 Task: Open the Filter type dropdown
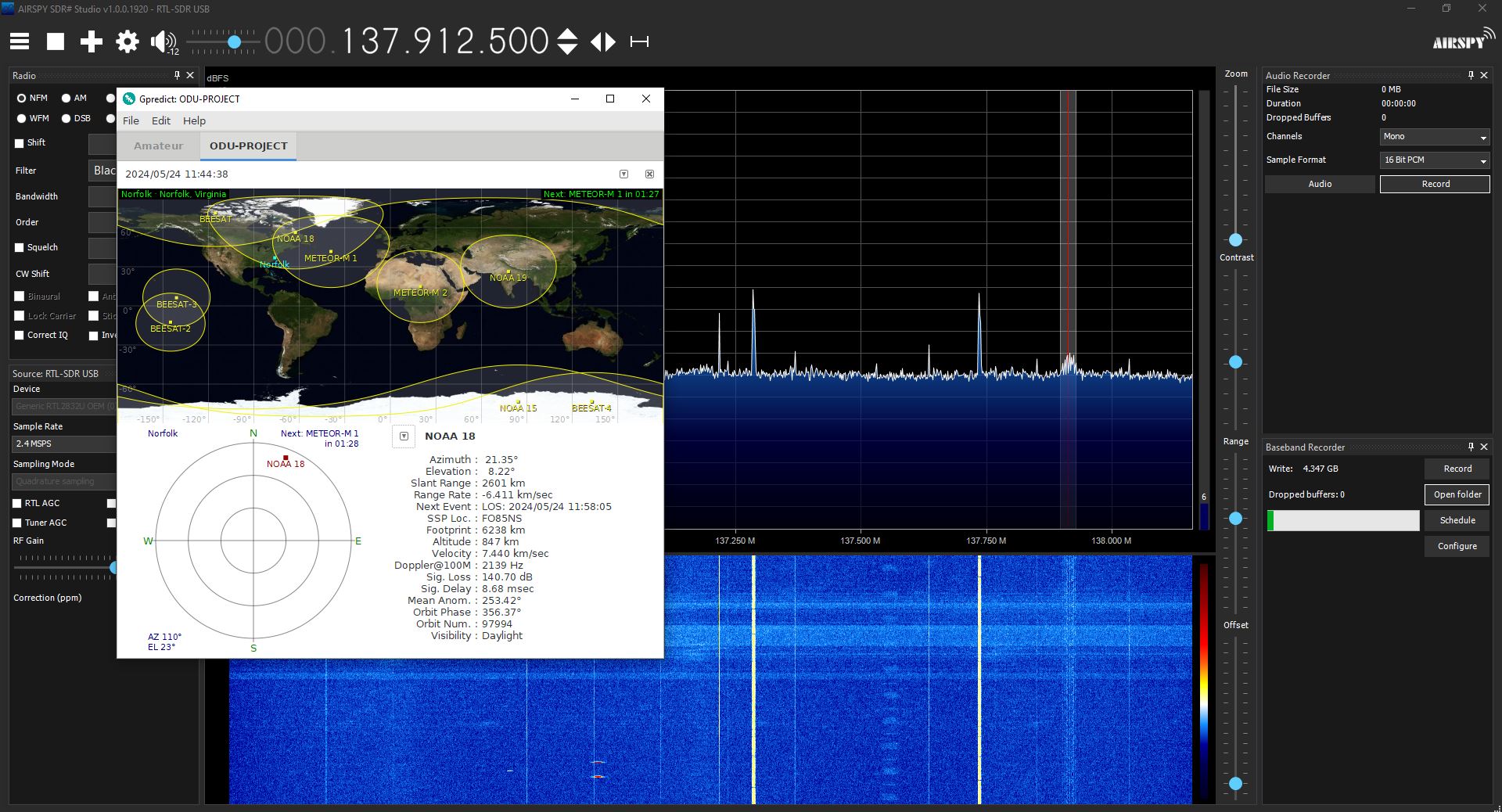pos(102,171)
